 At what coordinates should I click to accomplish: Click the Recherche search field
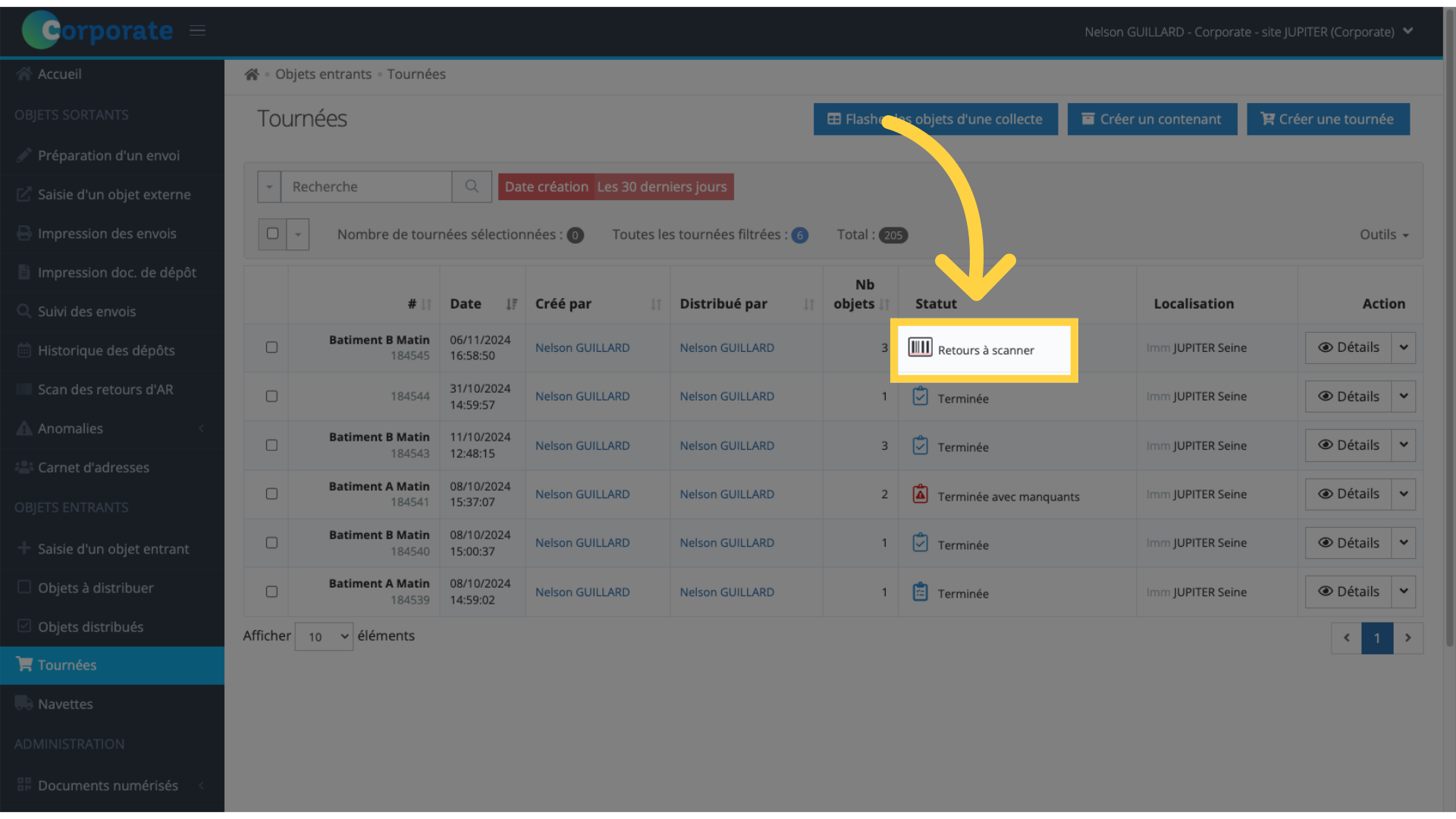pos(366,187)
